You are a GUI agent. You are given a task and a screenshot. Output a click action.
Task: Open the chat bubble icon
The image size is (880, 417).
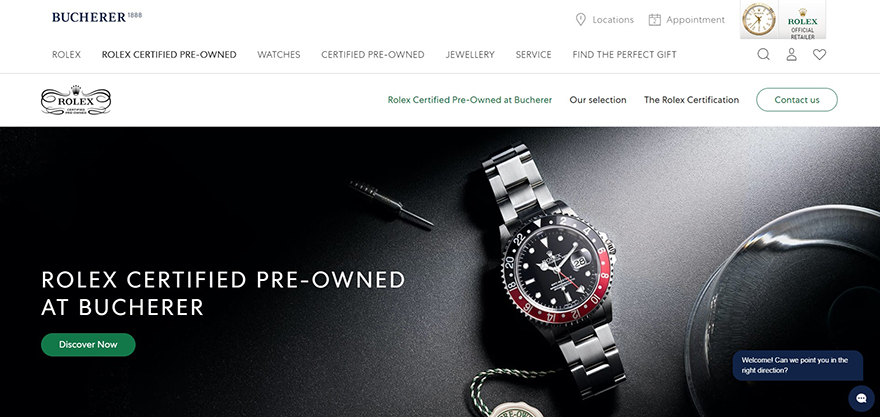[861, 398]
